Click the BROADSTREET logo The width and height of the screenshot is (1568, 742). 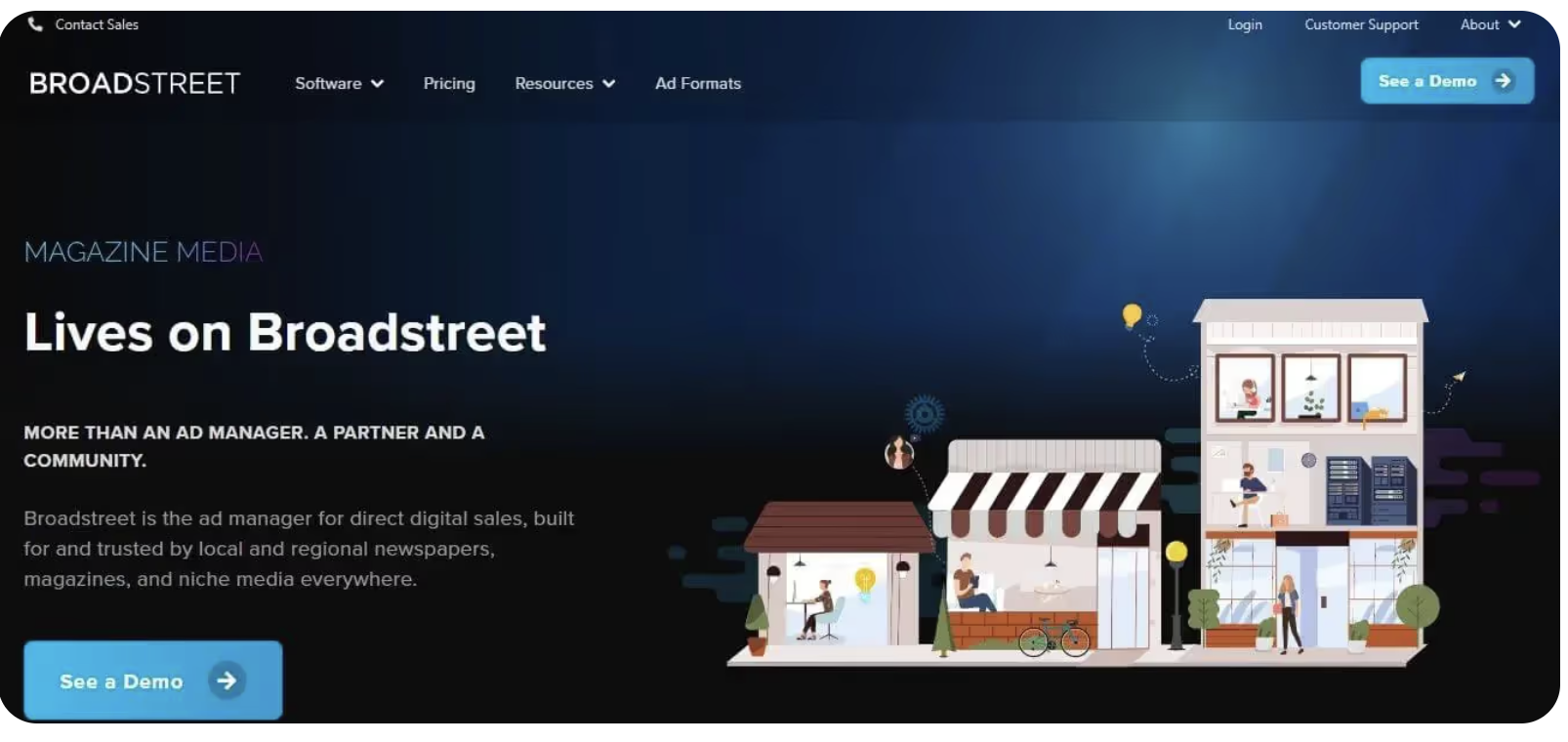click(135, 84)
